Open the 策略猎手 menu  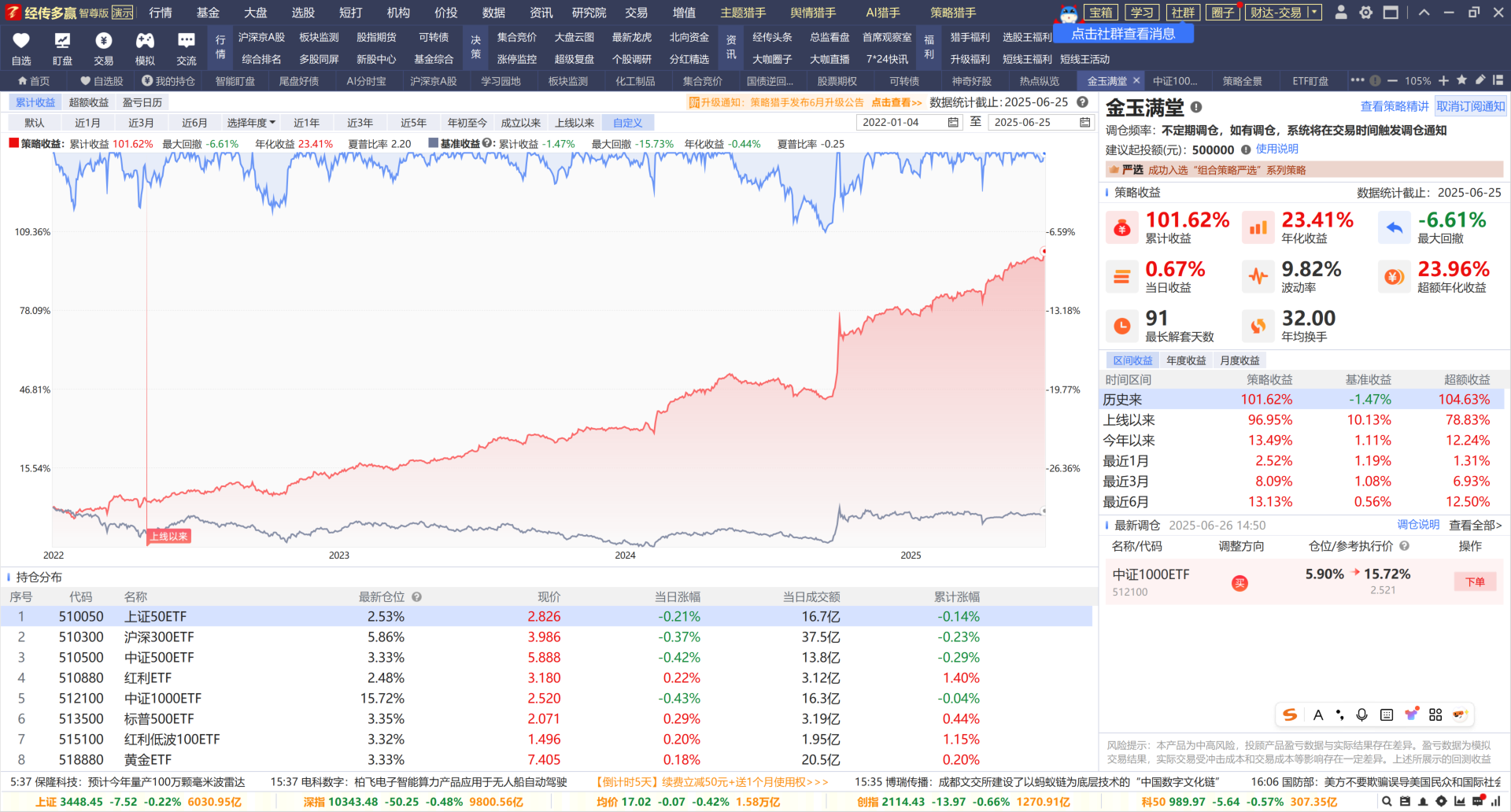click(953, 13)
